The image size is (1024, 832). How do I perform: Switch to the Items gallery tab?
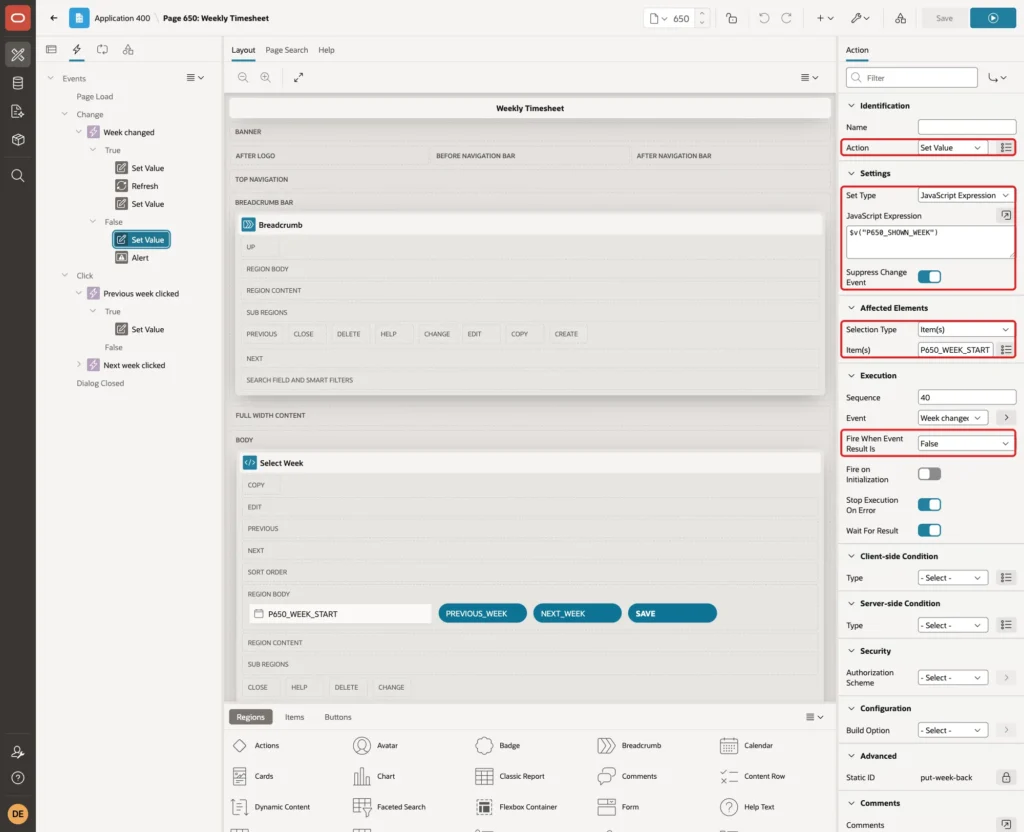295,717
